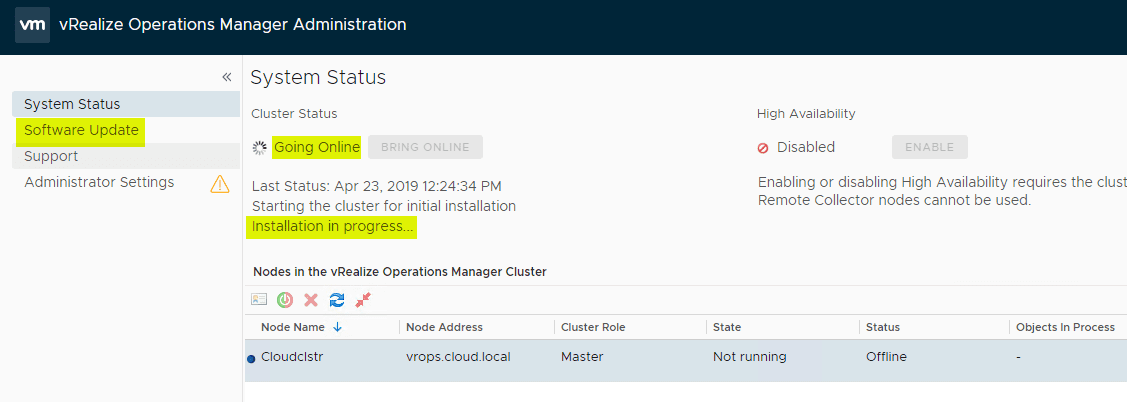Click the red arrows collapse icon
The height and width of the screenshot is (402, 1127).
[363, 299]
